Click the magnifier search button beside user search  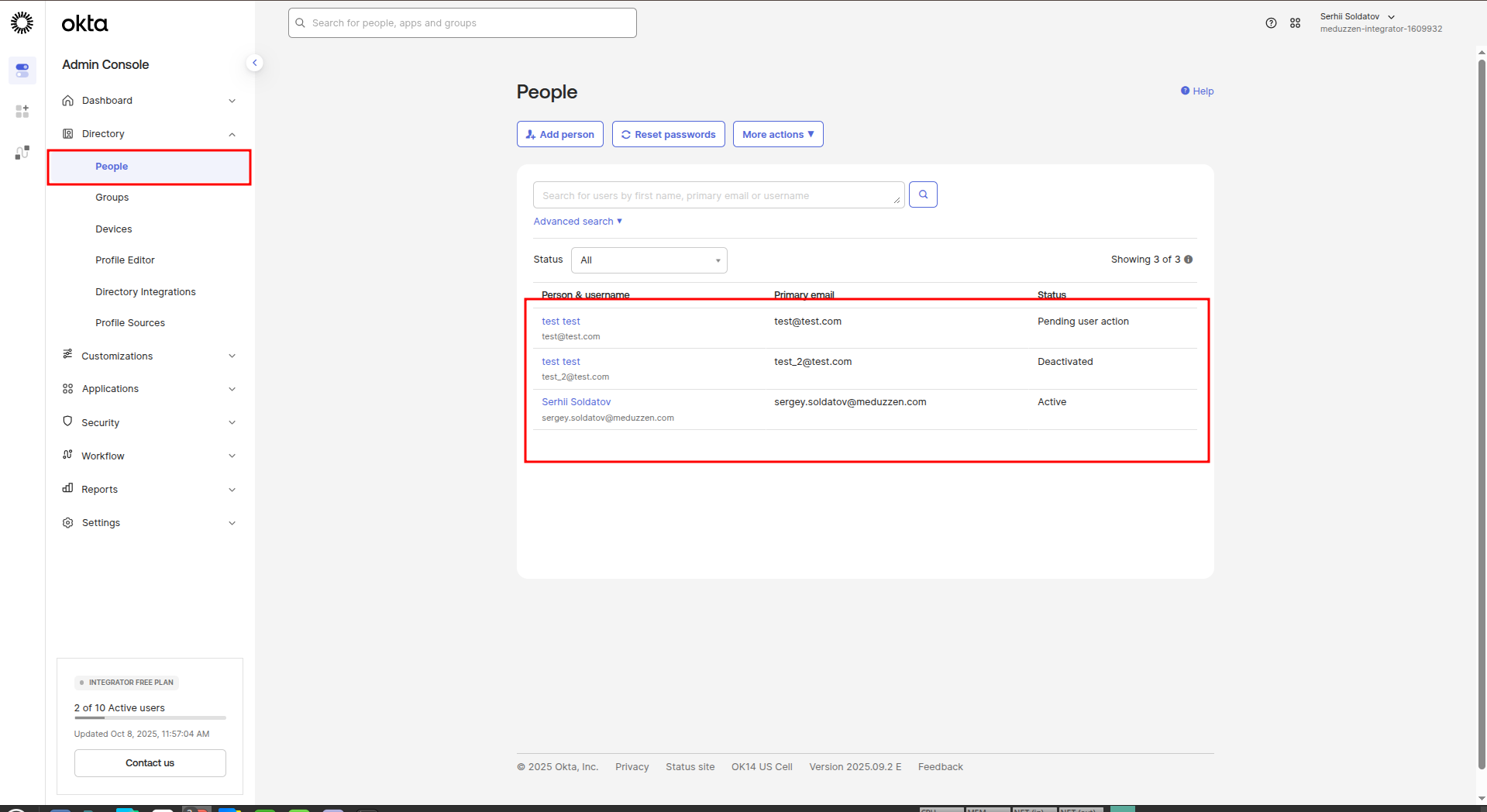coord(923,194)
